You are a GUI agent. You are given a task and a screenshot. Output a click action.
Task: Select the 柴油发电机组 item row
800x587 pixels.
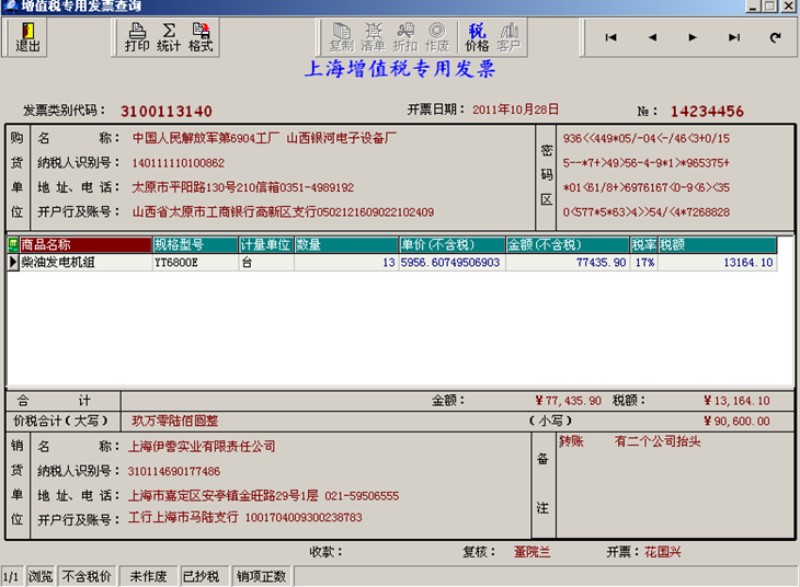[x=85, y=263]
